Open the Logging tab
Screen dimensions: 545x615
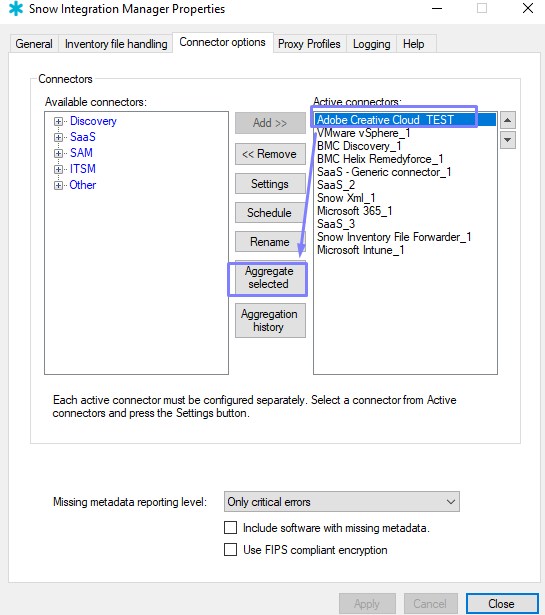[x=371, y=44]
